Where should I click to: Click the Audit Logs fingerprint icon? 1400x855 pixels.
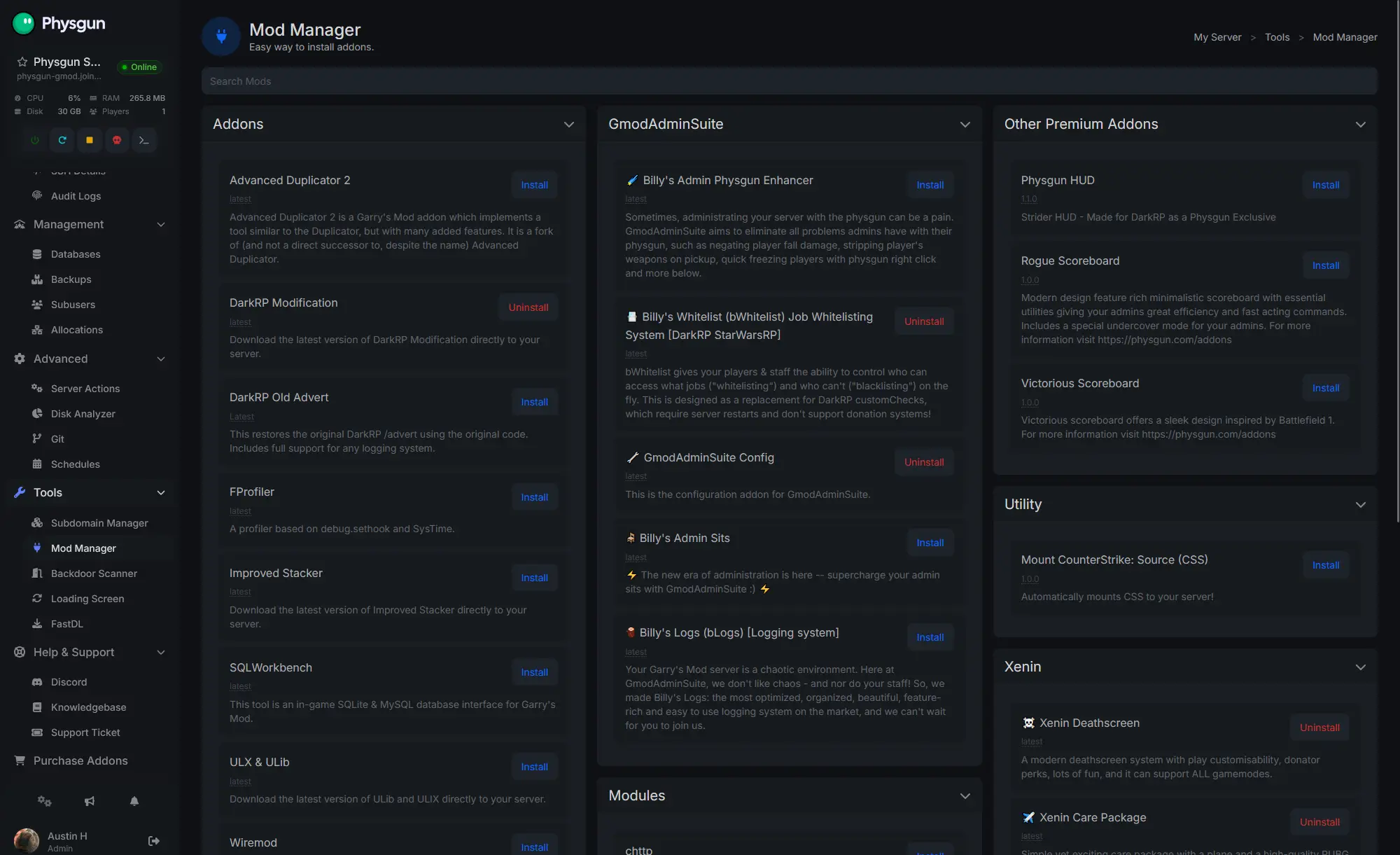tap(37, 195)
